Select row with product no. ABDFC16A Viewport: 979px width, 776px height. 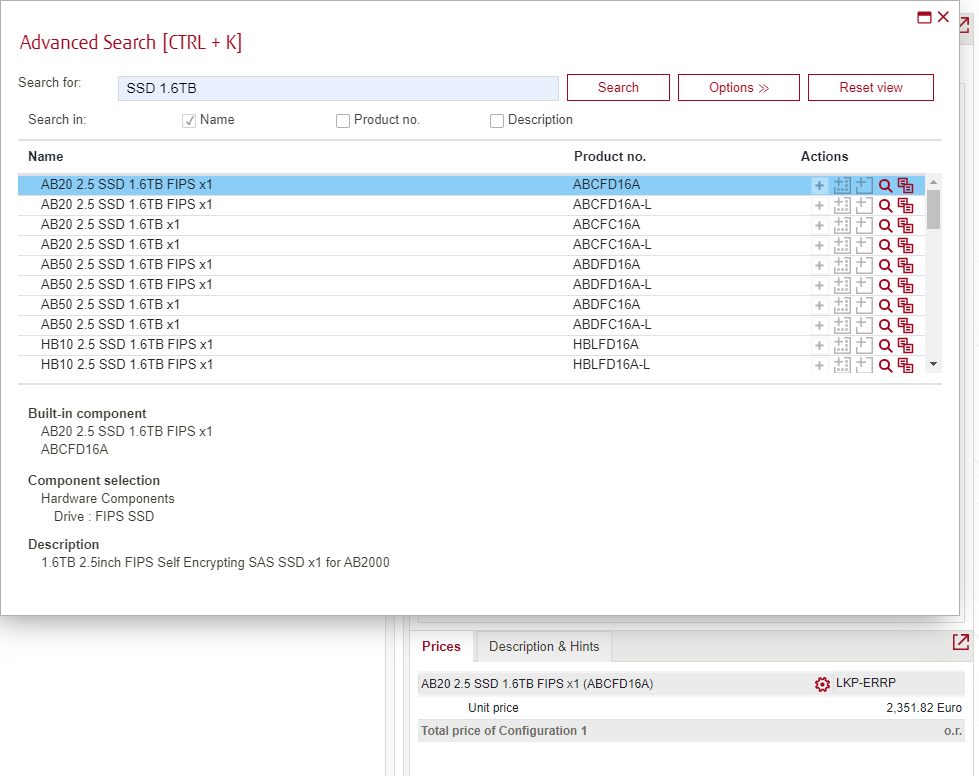coord(471,305)
